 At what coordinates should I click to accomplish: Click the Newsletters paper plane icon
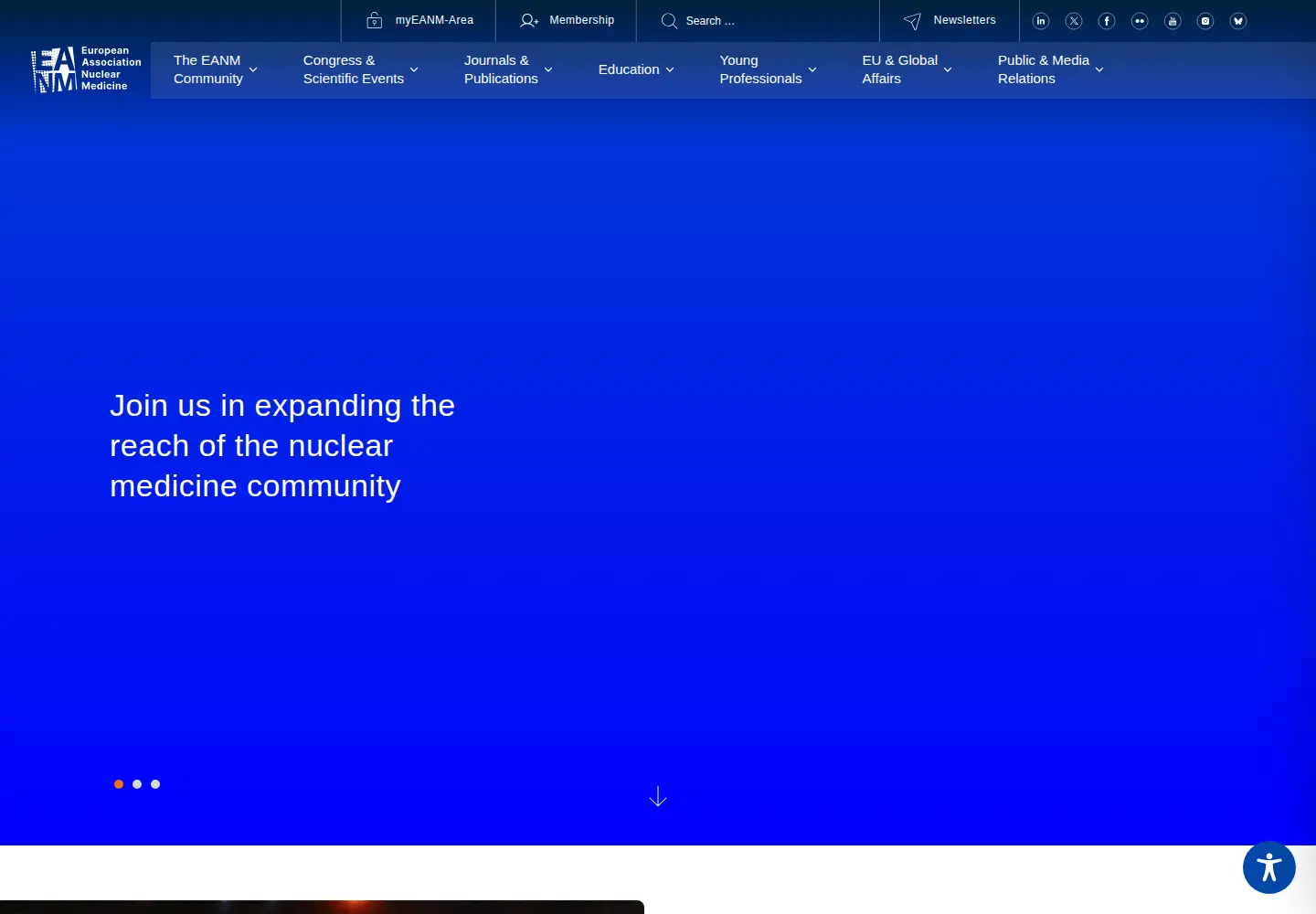pos(912,20)
